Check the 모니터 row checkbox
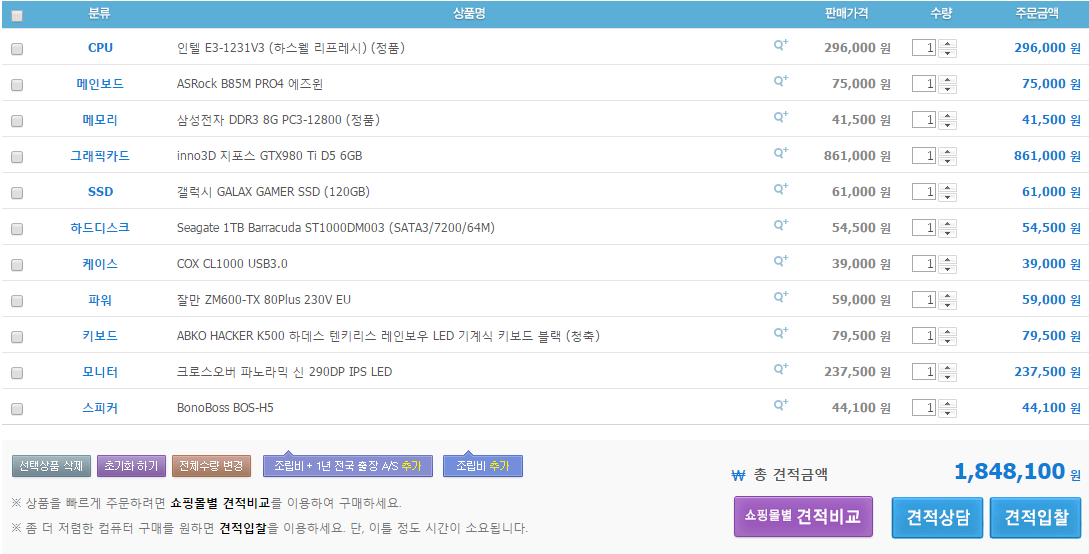The height and width of the screenshot is (554, 1089). tap(17, 373)
